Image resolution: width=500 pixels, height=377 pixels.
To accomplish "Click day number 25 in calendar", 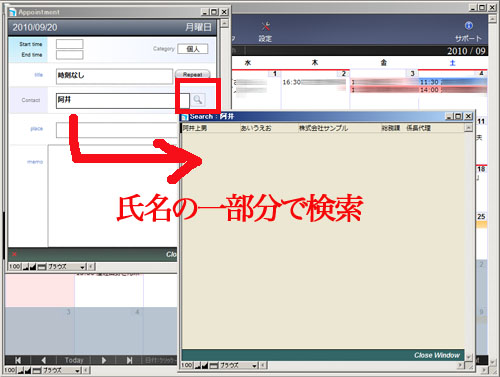I will tap(481, 217).
